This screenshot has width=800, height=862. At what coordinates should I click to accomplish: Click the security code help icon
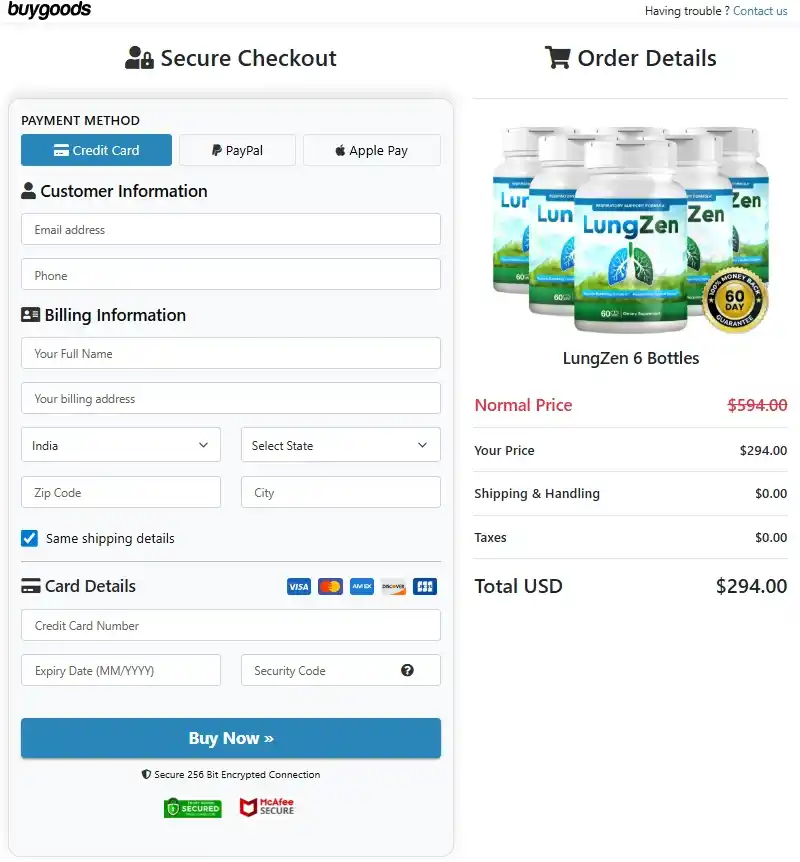pyautogui.click(x=407, y=670)
